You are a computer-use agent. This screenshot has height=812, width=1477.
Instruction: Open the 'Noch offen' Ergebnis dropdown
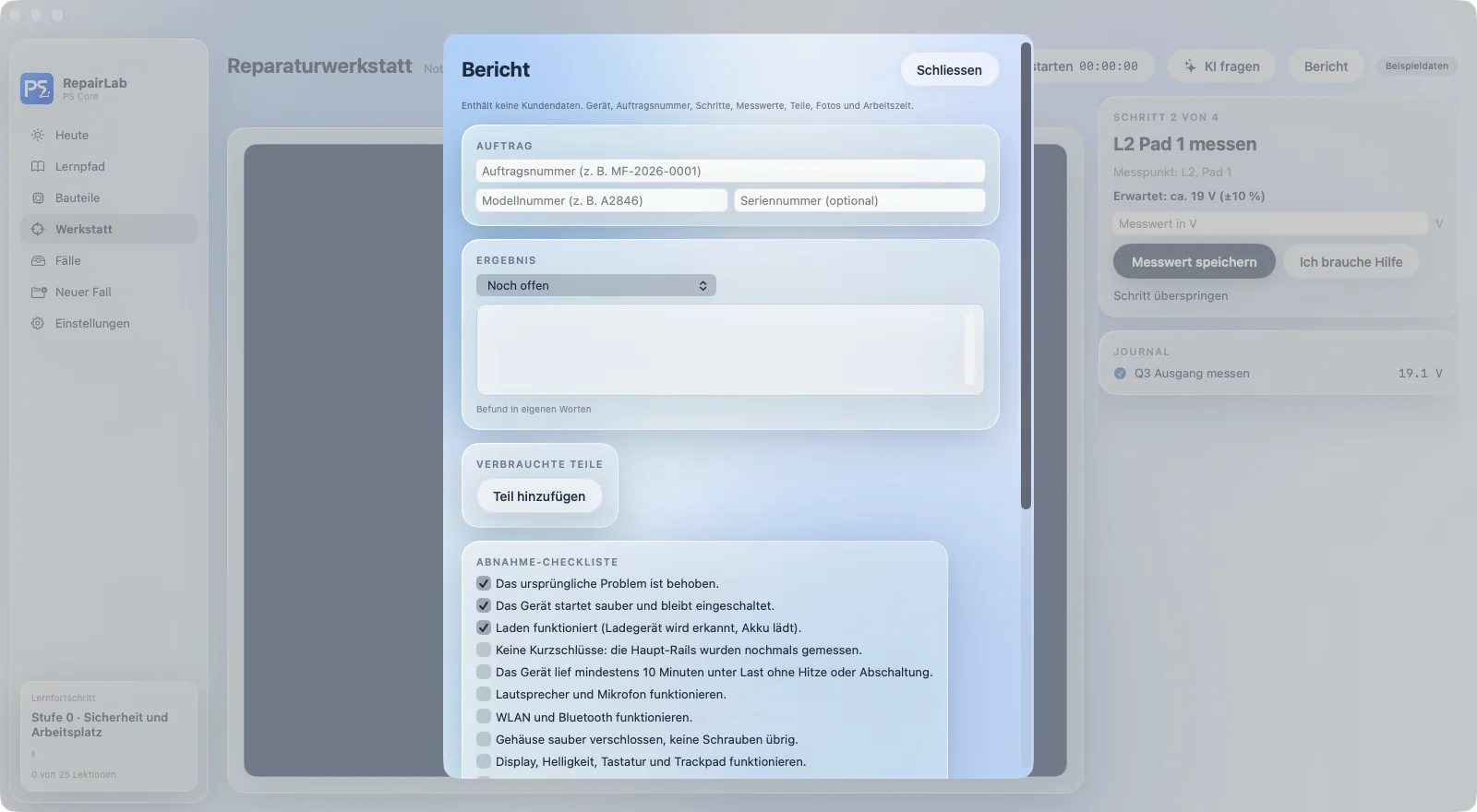coord(596,285)
